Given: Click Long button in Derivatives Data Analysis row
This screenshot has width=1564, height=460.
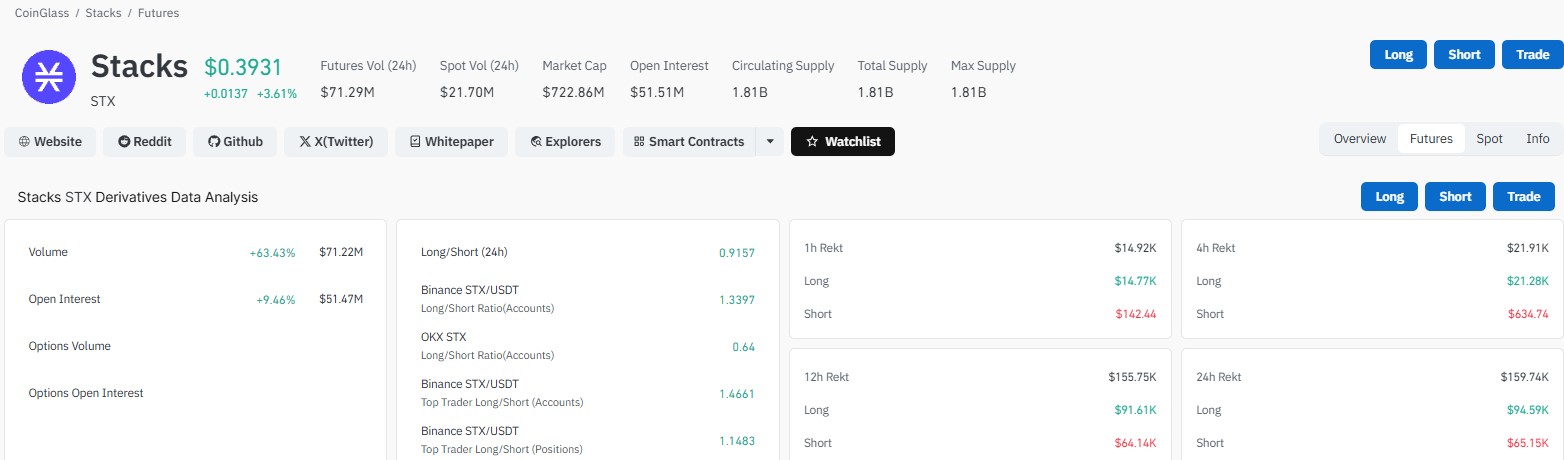Looking at the screenshot, I should pyautogui.click(x=1389, y=197).
